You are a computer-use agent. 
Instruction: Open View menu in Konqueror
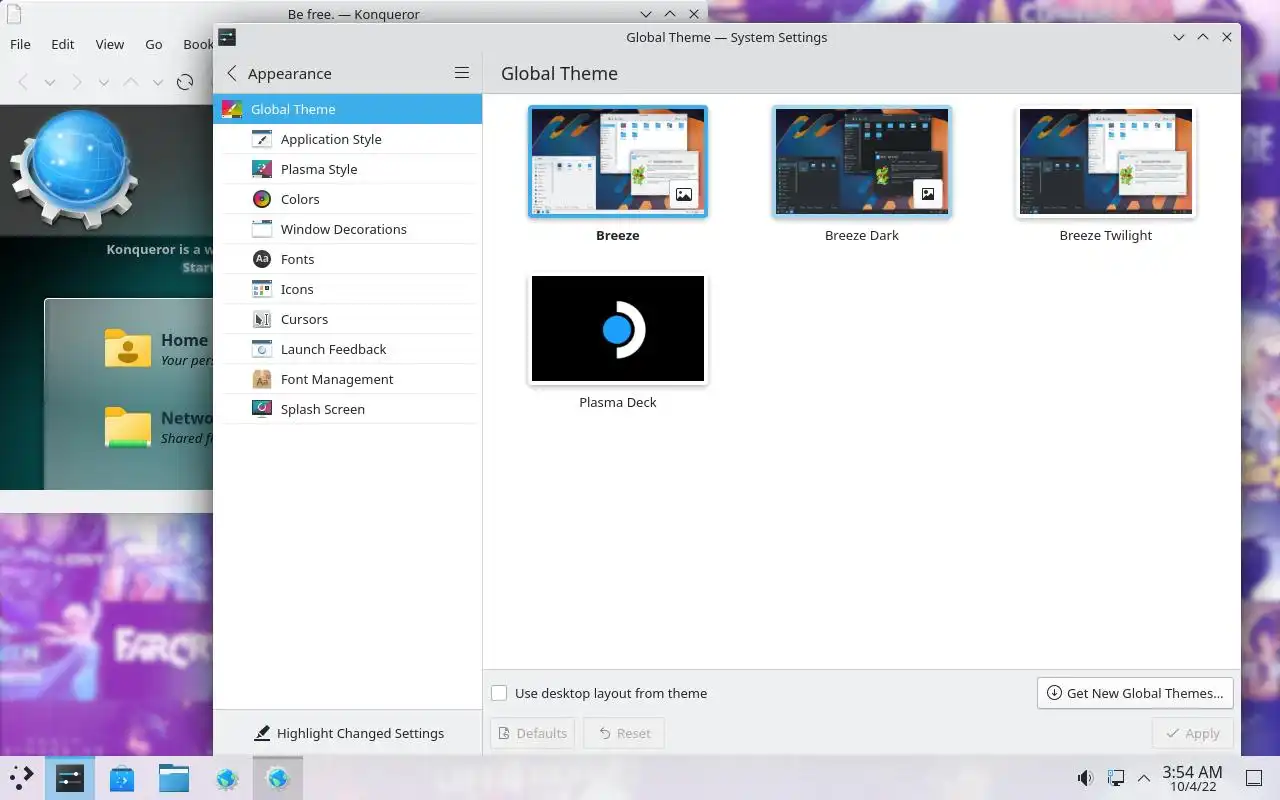[110, 44]
